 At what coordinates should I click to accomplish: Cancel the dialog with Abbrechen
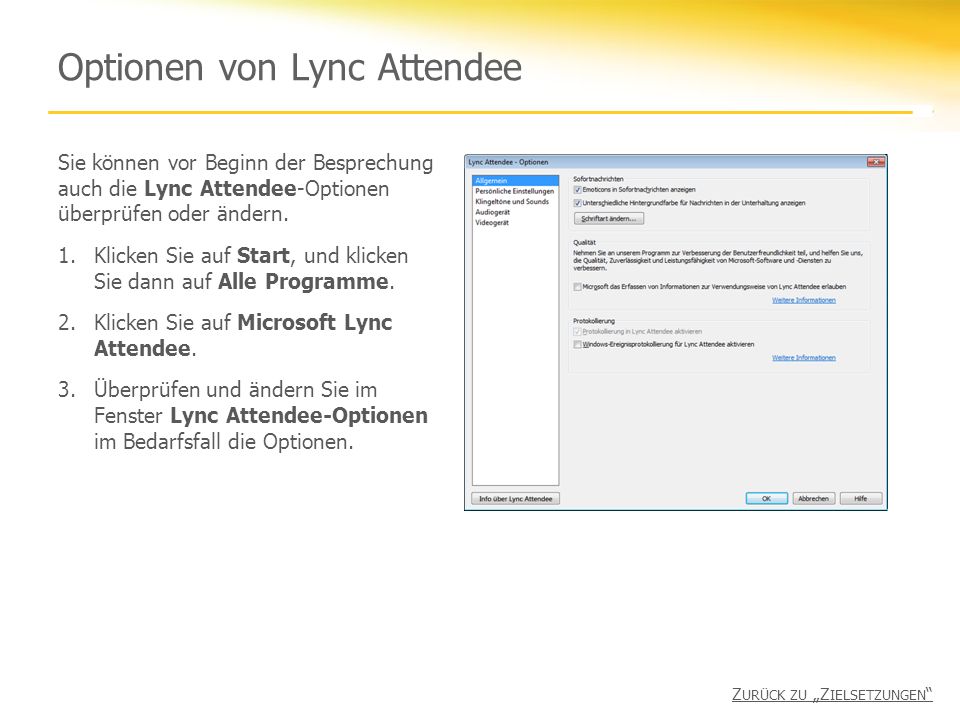coord(814,499)
